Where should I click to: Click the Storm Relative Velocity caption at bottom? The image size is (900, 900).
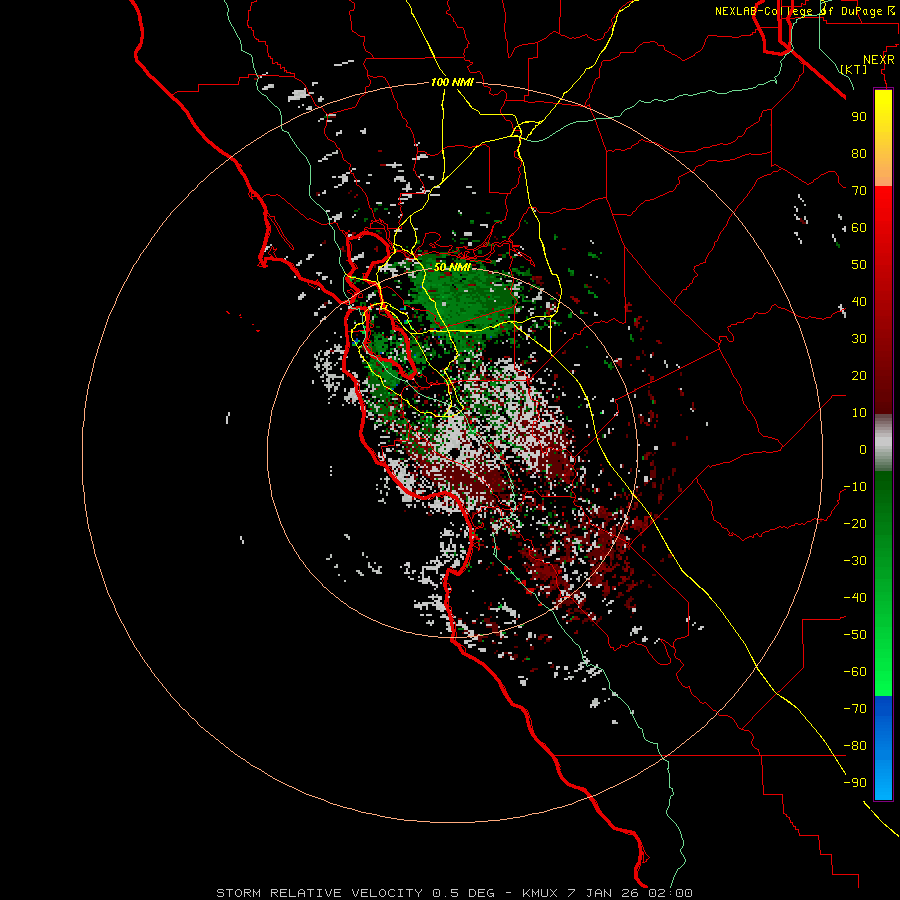pyautogui.click(x=454, y=893)
